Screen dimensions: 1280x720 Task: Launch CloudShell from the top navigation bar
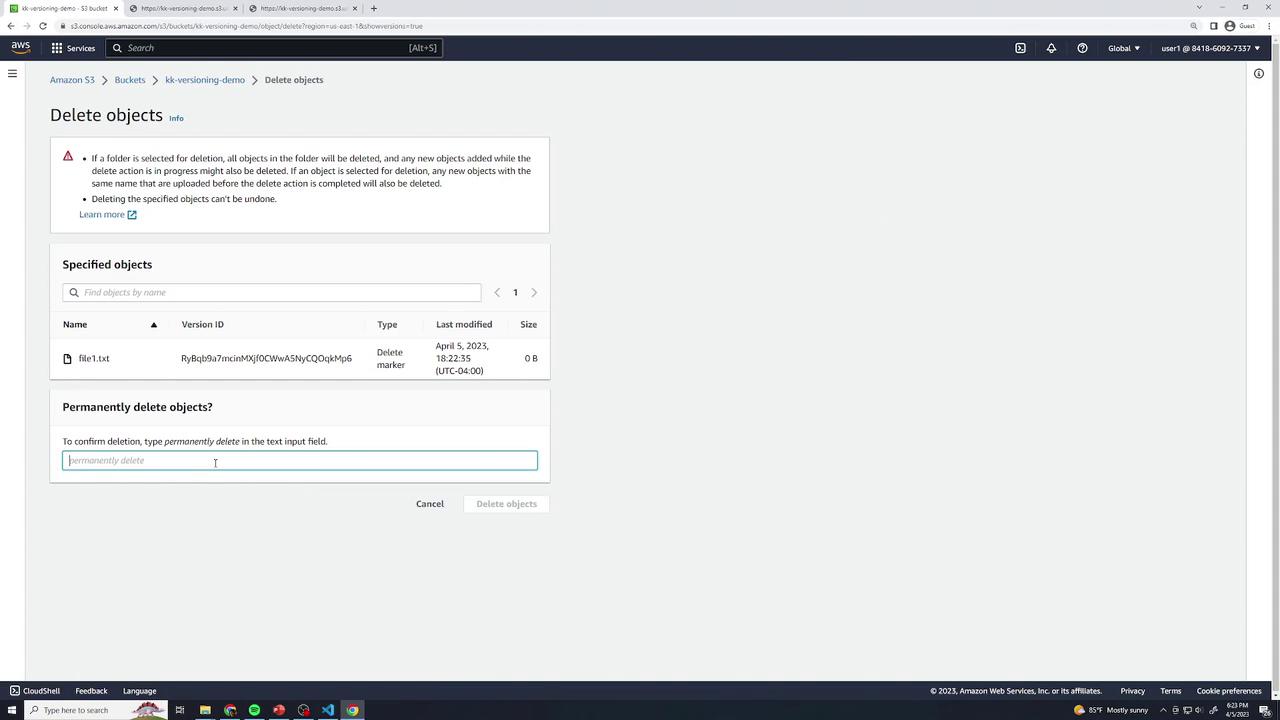(x=1020, y=48)
